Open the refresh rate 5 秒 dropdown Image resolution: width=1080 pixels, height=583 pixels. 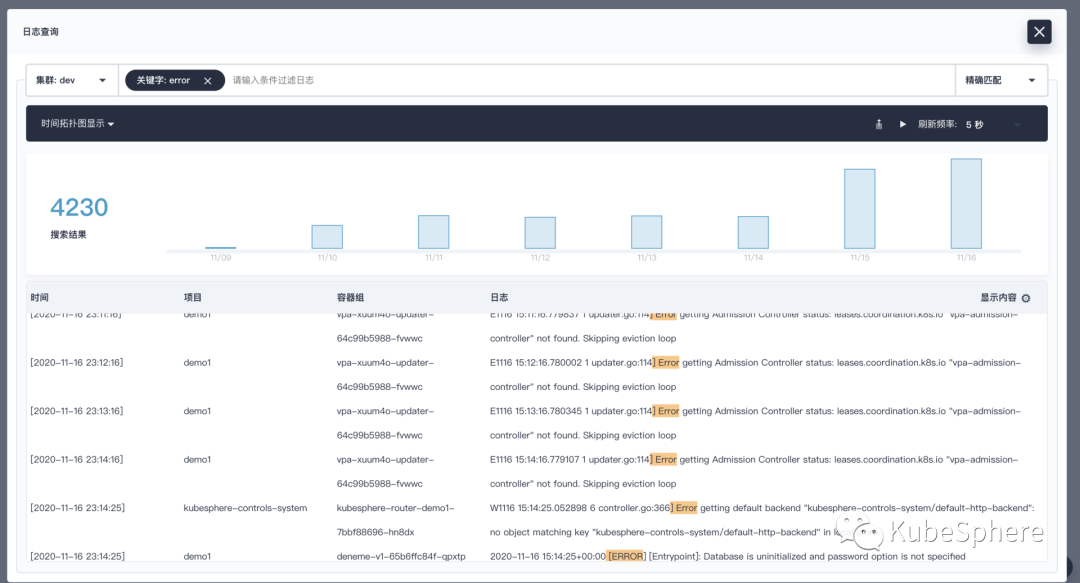coord(993,124)
